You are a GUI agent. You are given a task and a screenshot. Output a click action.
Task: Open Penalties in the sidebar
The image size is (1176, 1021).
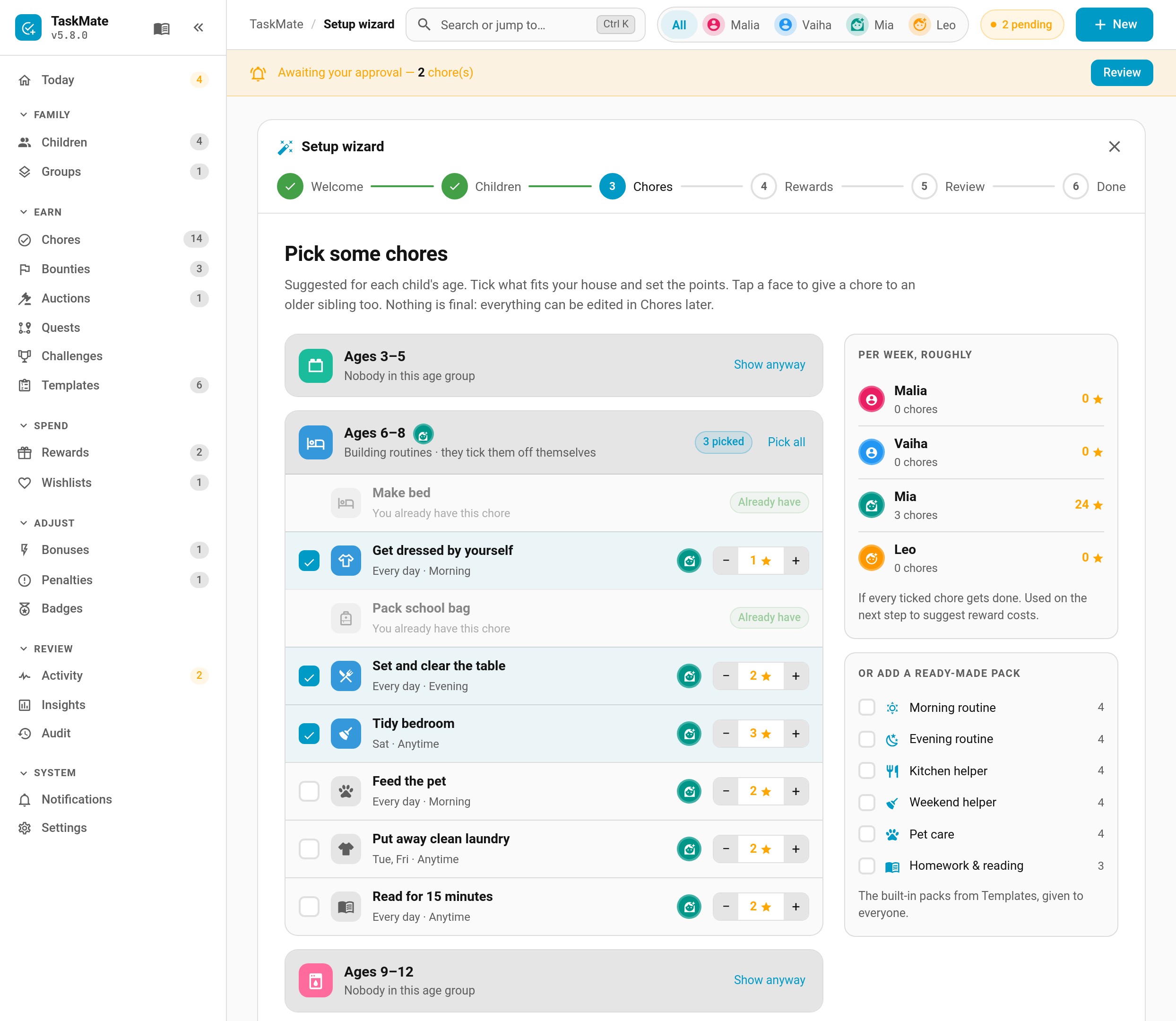113,580
